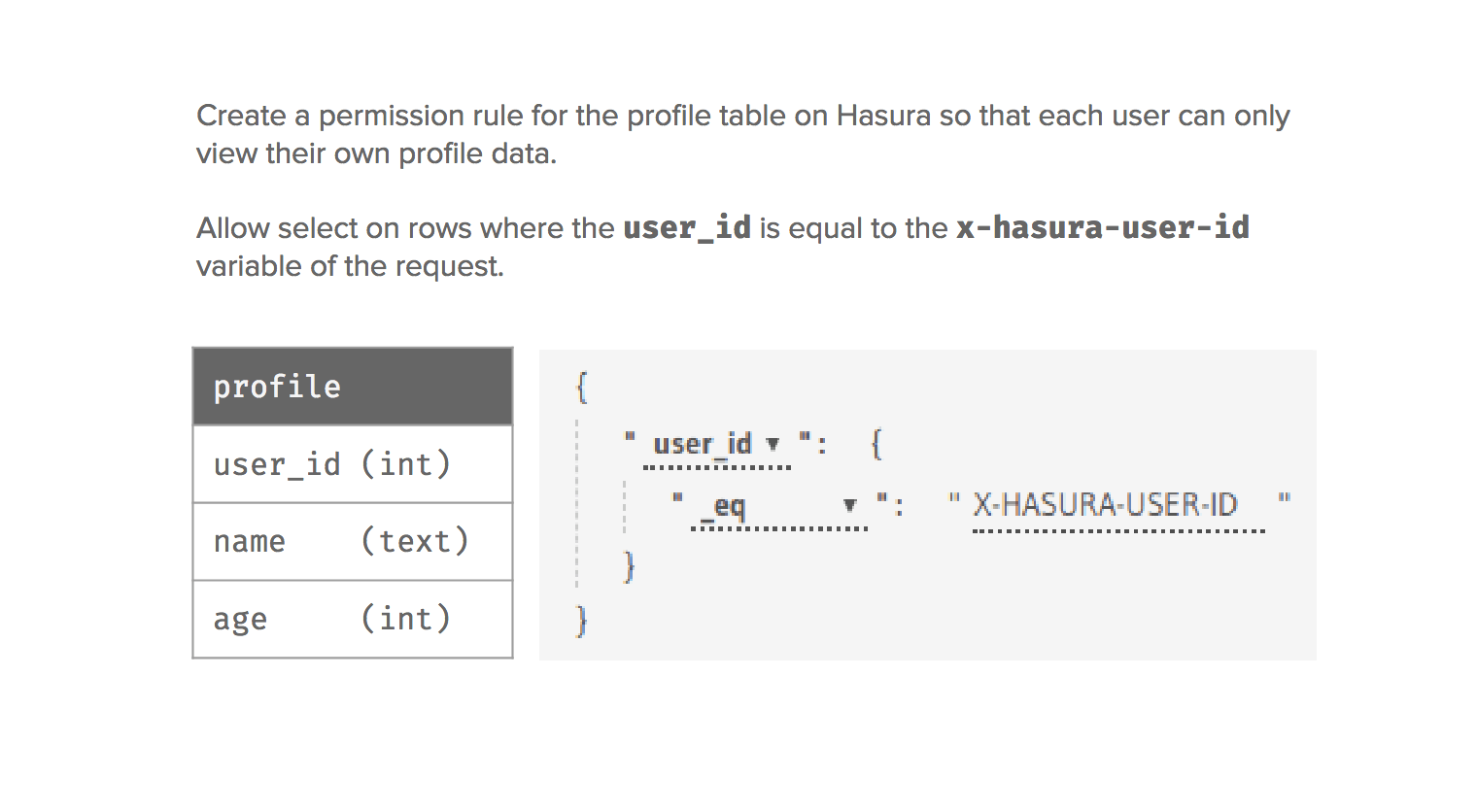Click the (int) type beside age
The image size is (1477, 812).
[406, 620]
